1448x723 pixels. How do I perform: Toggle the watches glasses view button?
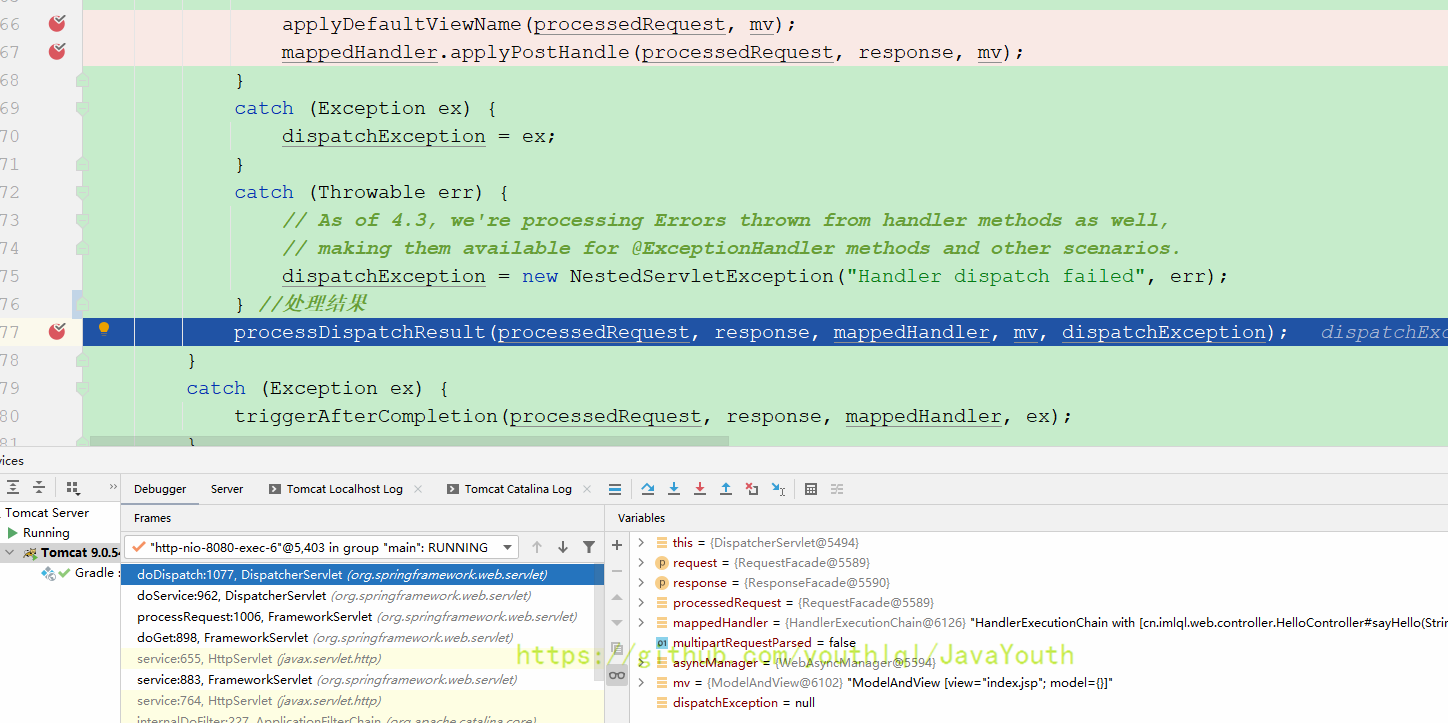click(617, 676)
